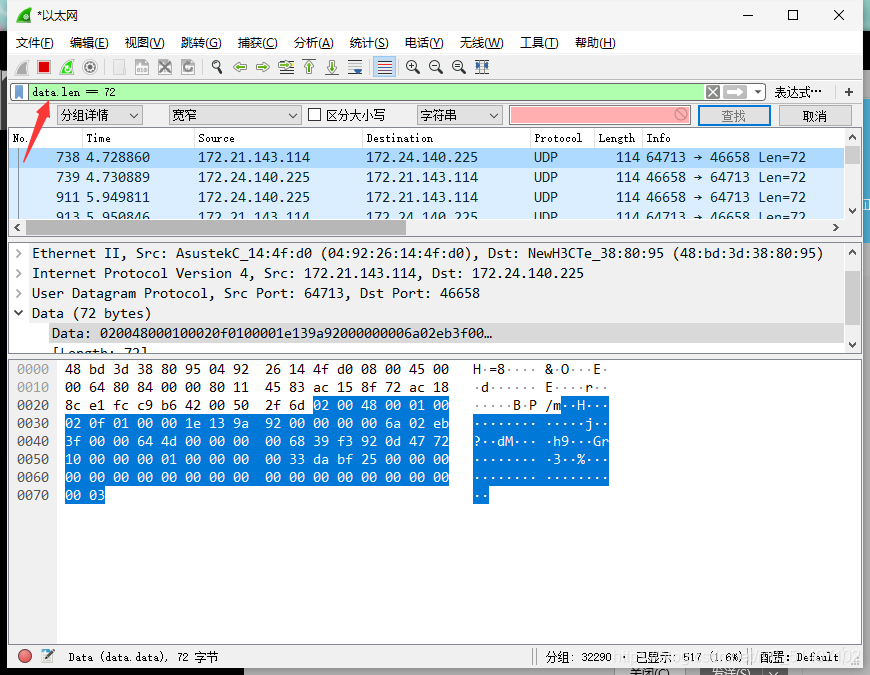Open the display filter history dropdown
The height and width of the screenshot is (675, 870).
(x=757, y=92)
